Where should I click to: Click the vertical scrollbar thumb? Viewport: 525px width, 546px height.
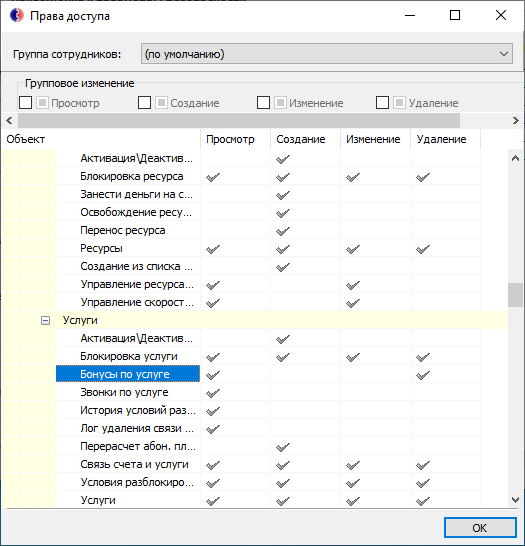click(515, 295)
